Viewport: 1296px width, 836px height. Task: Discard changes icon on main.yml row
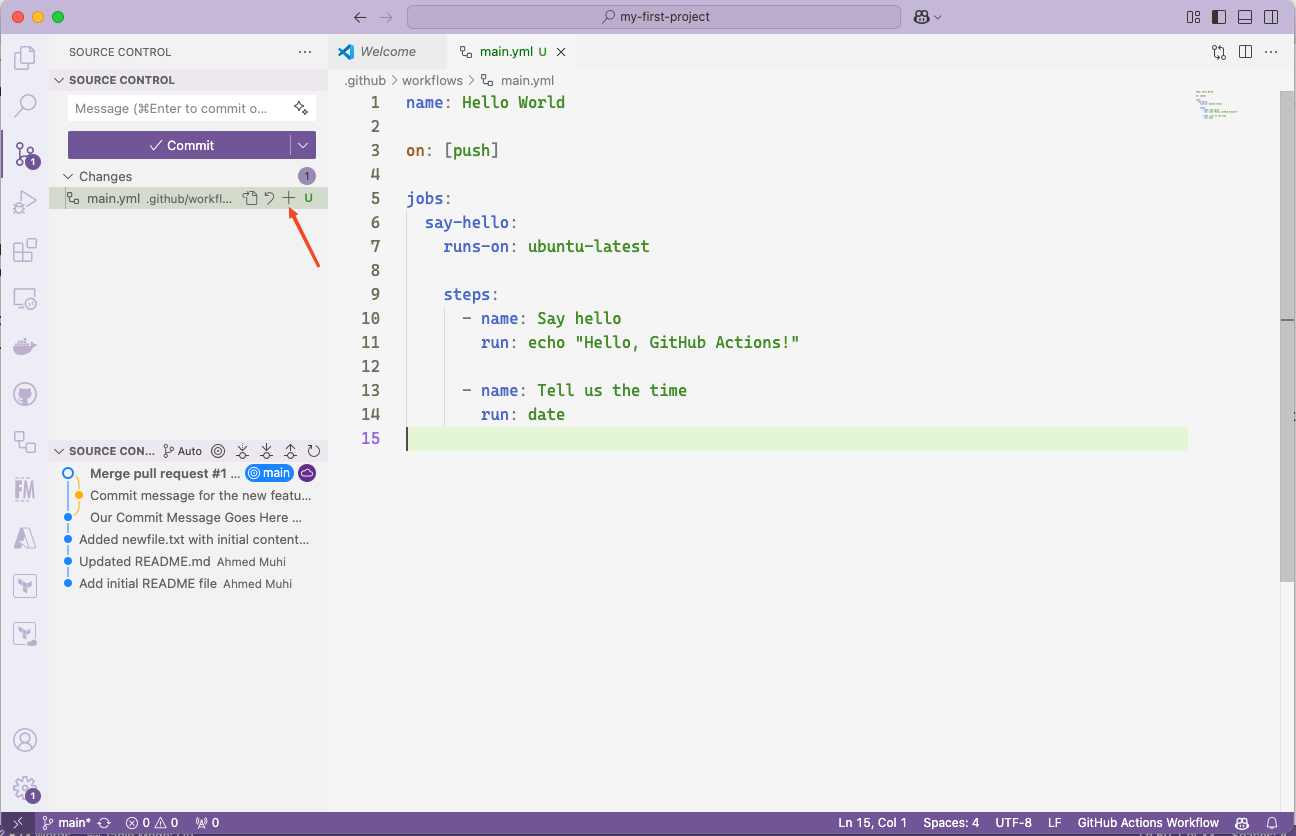[270, 198]
